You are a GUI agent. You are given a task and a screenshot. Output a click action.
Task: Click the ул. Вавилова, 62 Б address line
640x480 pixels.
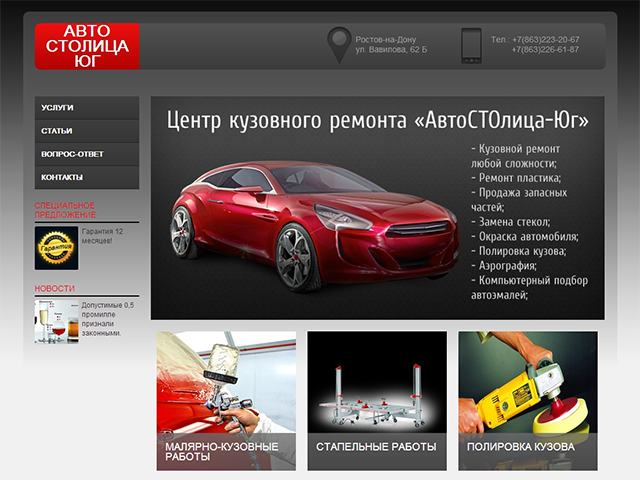(391, 49)
